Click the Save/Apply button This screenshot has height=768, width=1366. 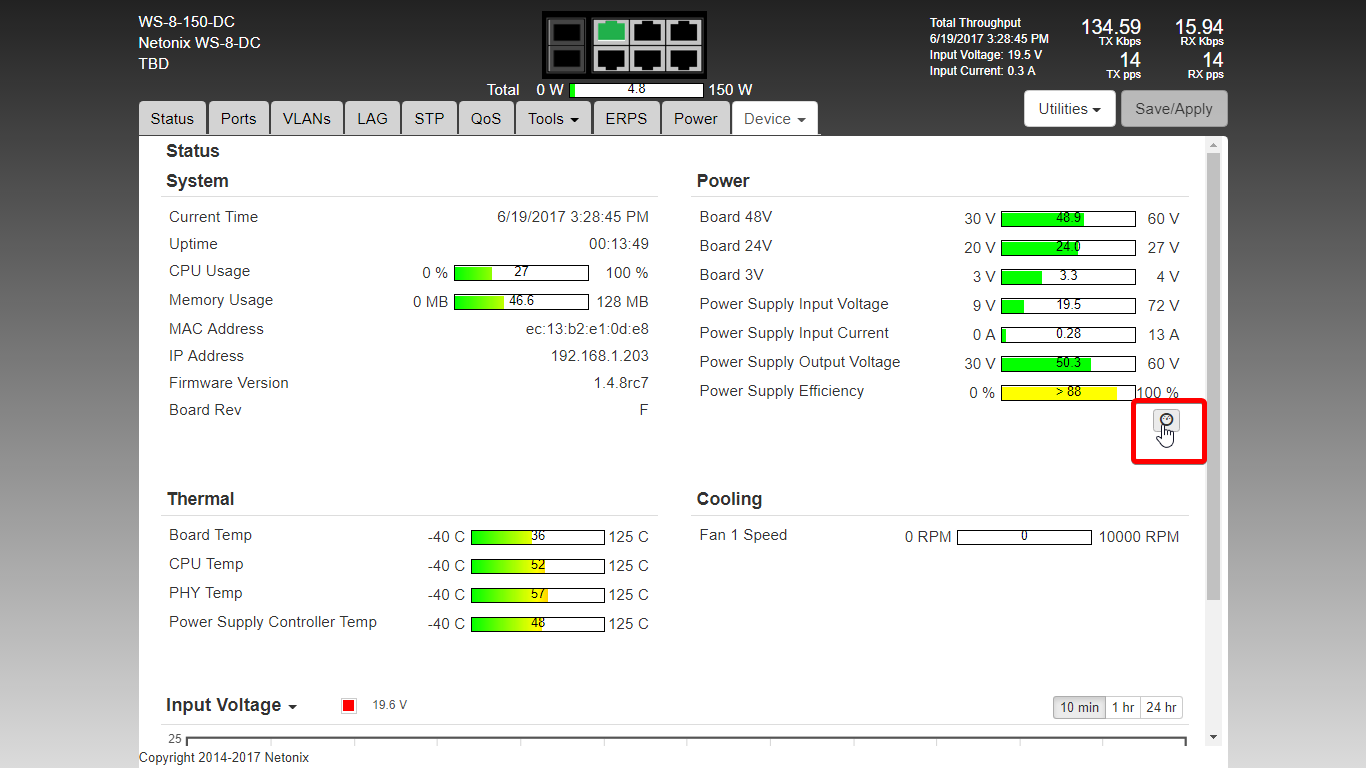click(1173, 109)
